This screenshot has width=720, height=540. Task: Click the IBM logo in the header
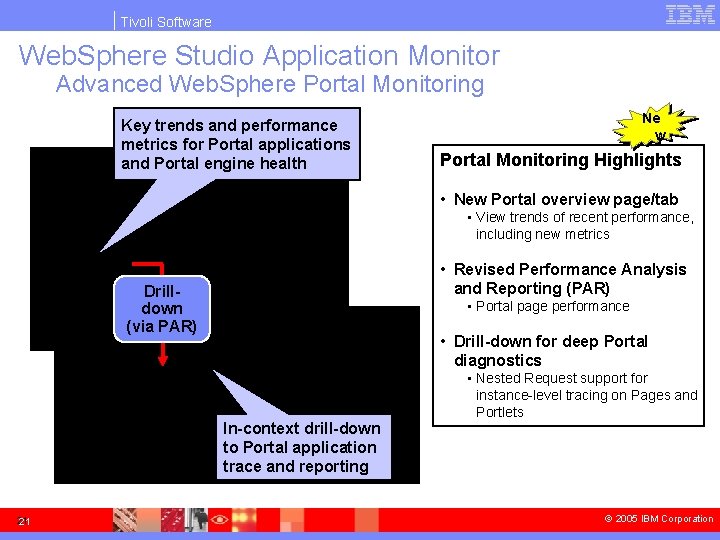point(690,14)
